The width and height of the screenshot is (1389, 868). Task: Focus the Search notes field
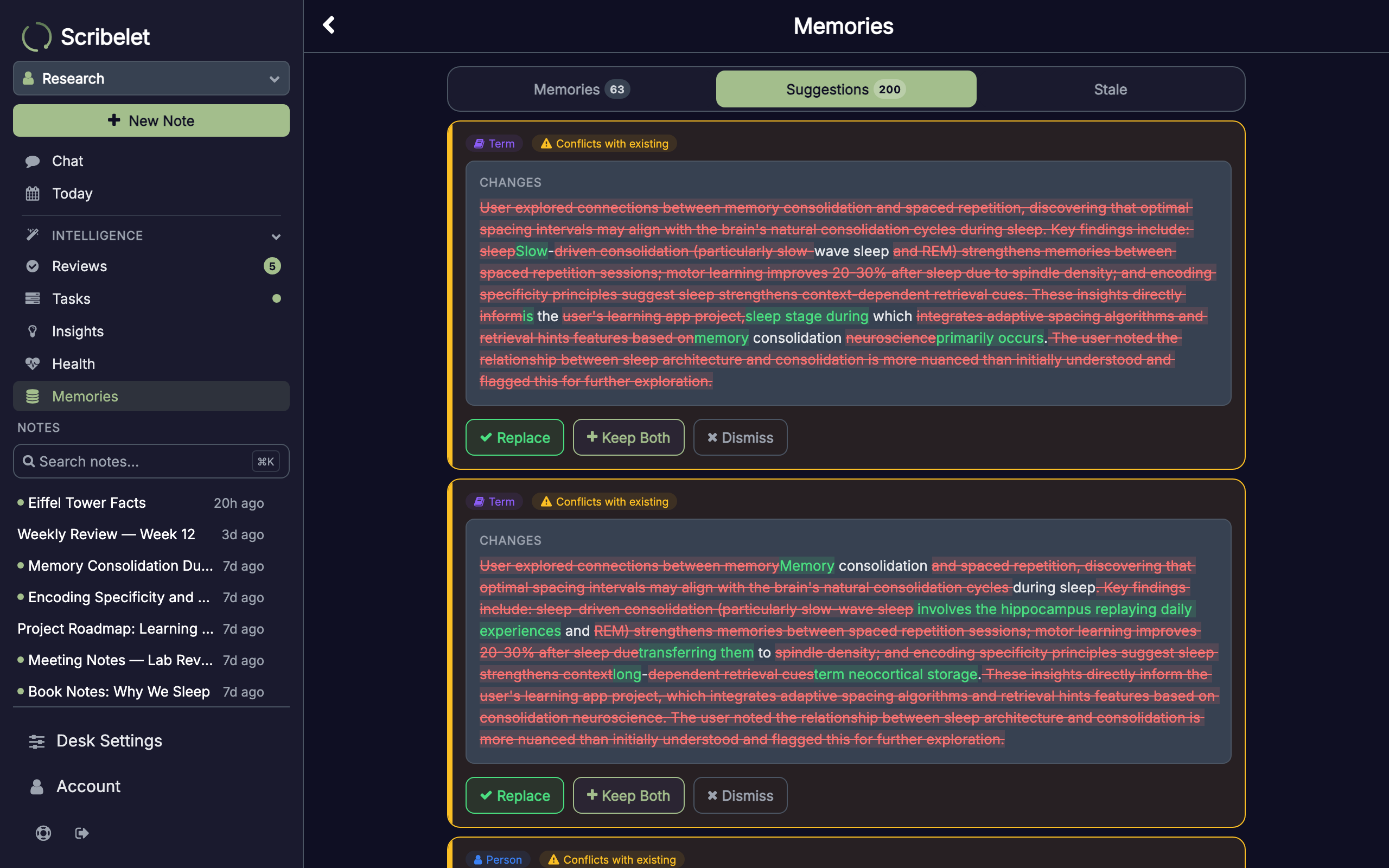[x=151, y=461]
